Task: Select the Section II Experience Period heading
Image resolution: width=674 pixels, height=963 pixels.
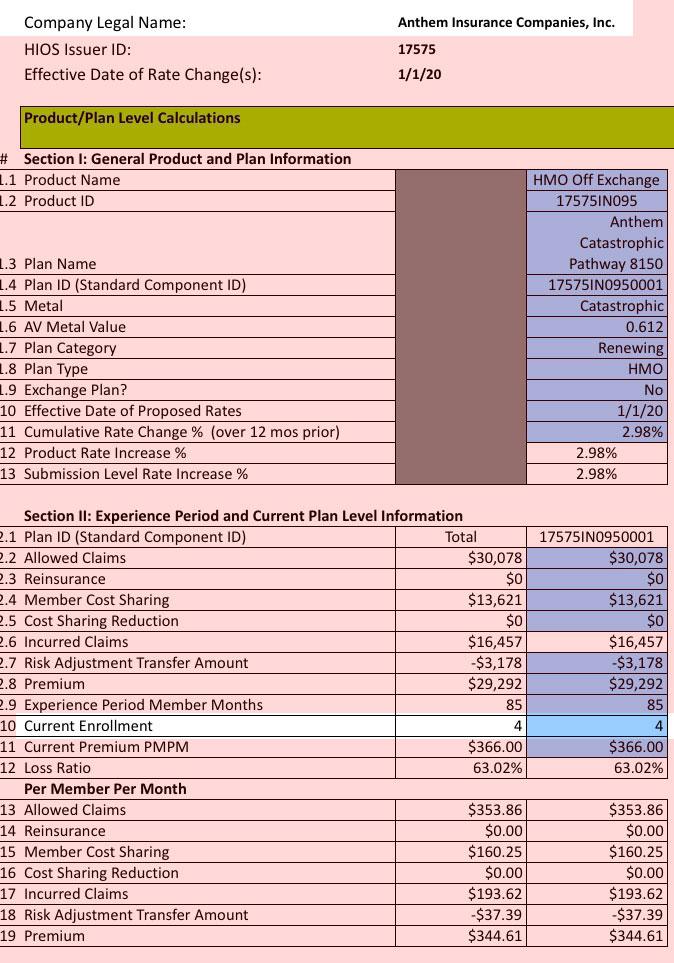Action: tap(243, 516)
